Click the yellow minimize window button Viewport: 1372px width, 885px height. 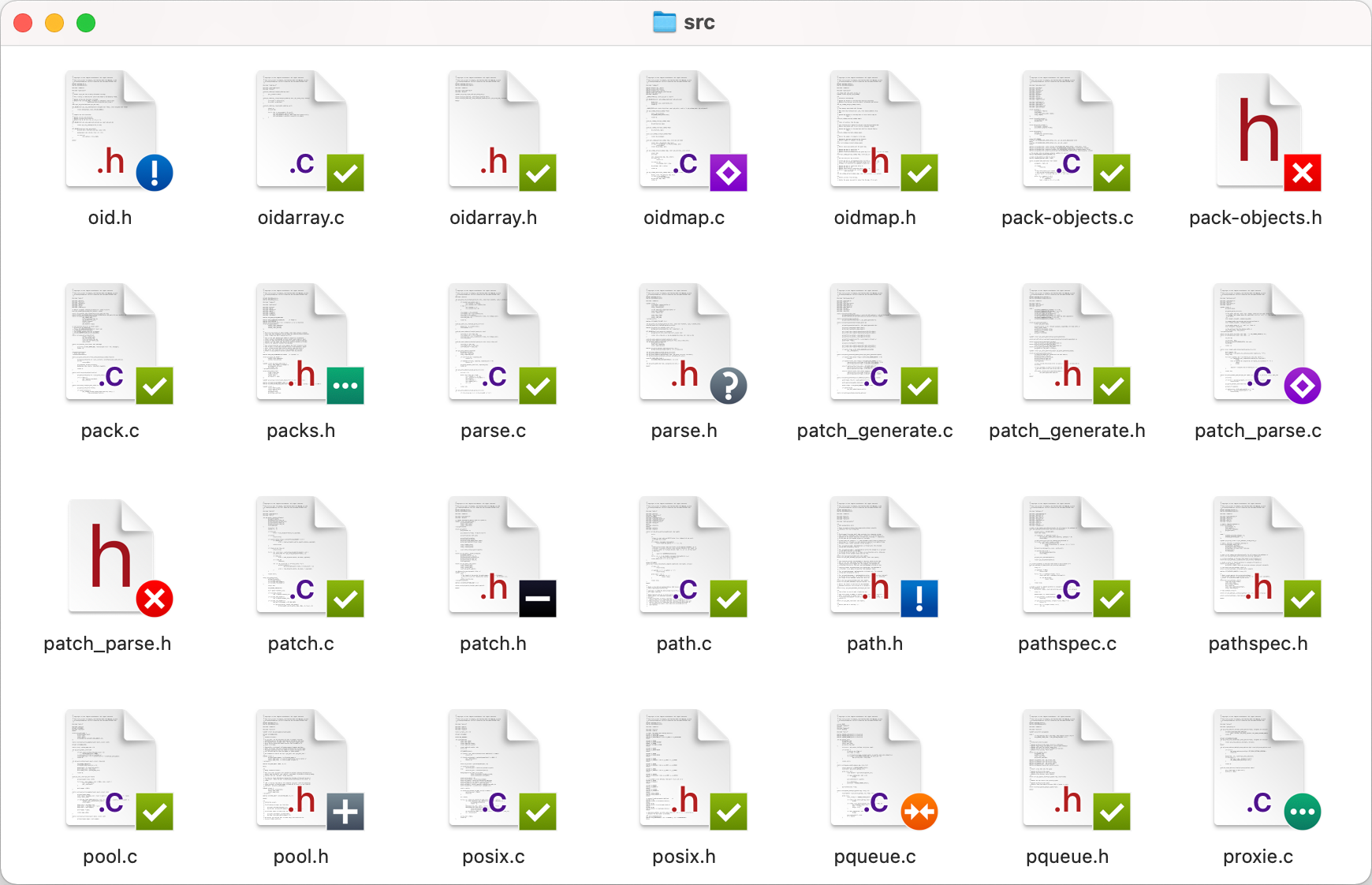pos(54,23)
